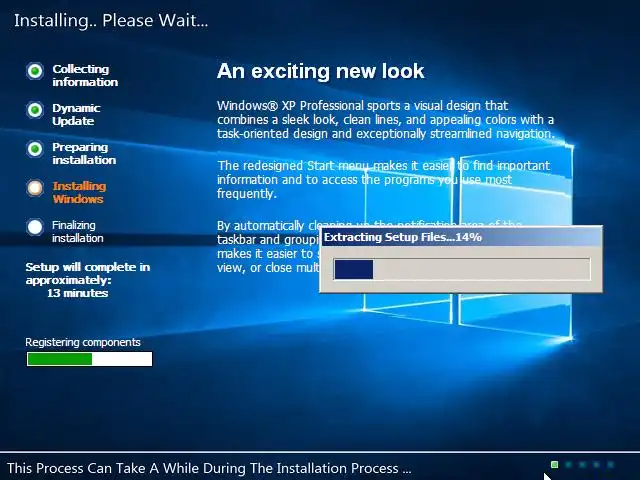Click 'The redesigned Start menu' paragraph
The width and height of the screenshot is (640, 480).
[x=384, y=180]
